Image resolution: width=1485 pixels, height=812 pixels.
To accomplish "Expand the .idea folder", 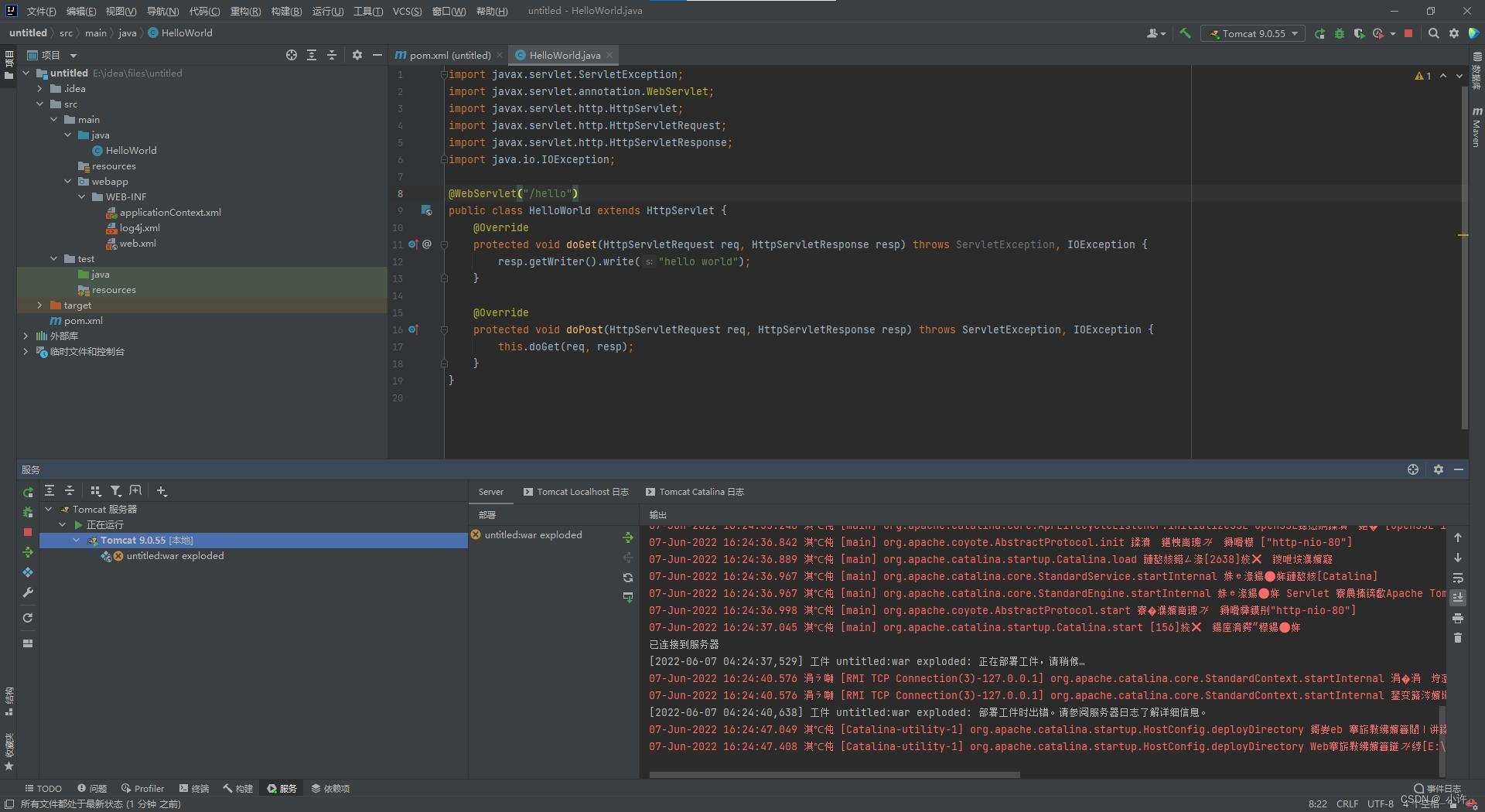I will coord(39,88).
